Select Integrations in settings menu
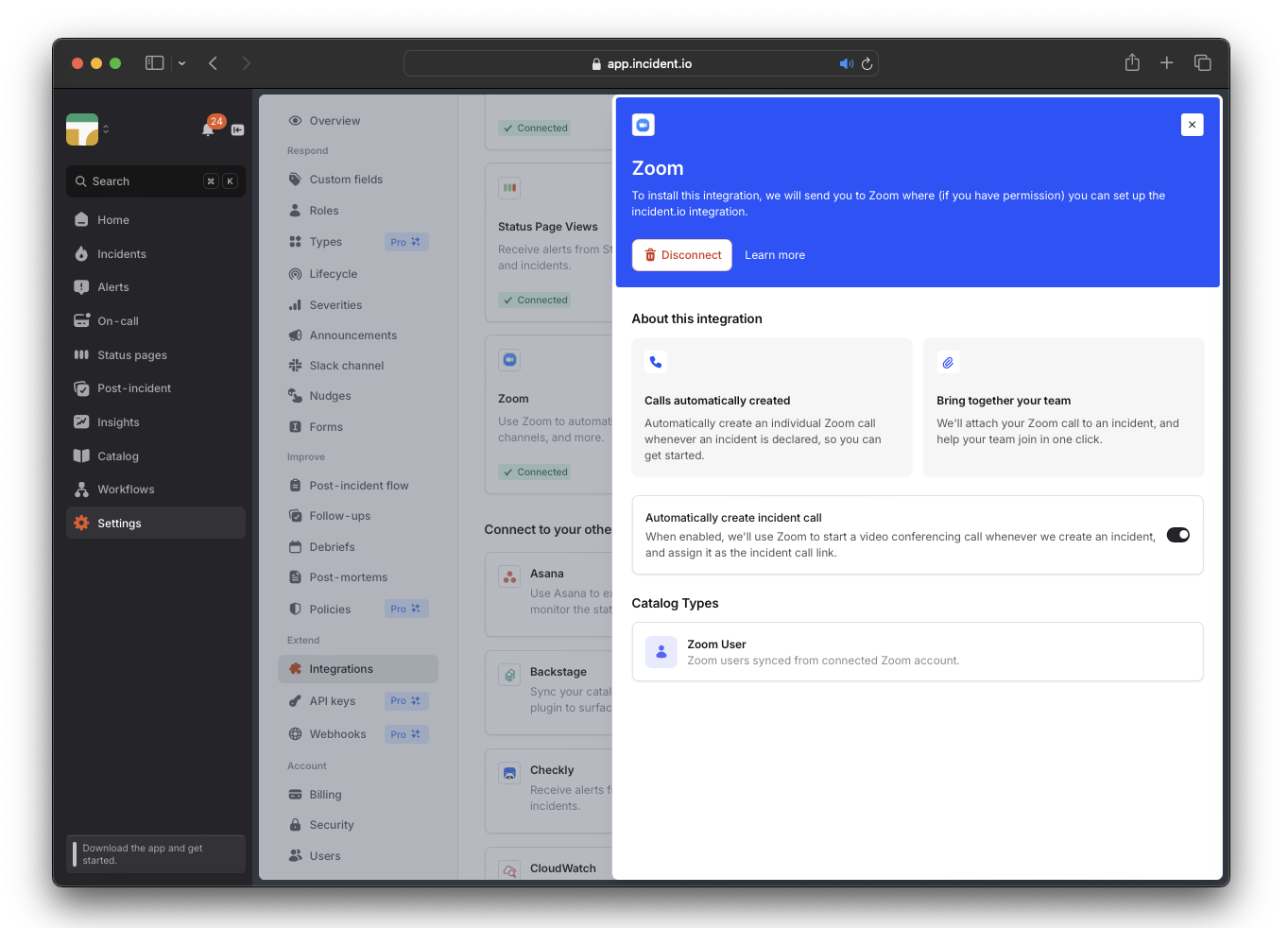Screen dimensions: 1288x928 [358, 669]
